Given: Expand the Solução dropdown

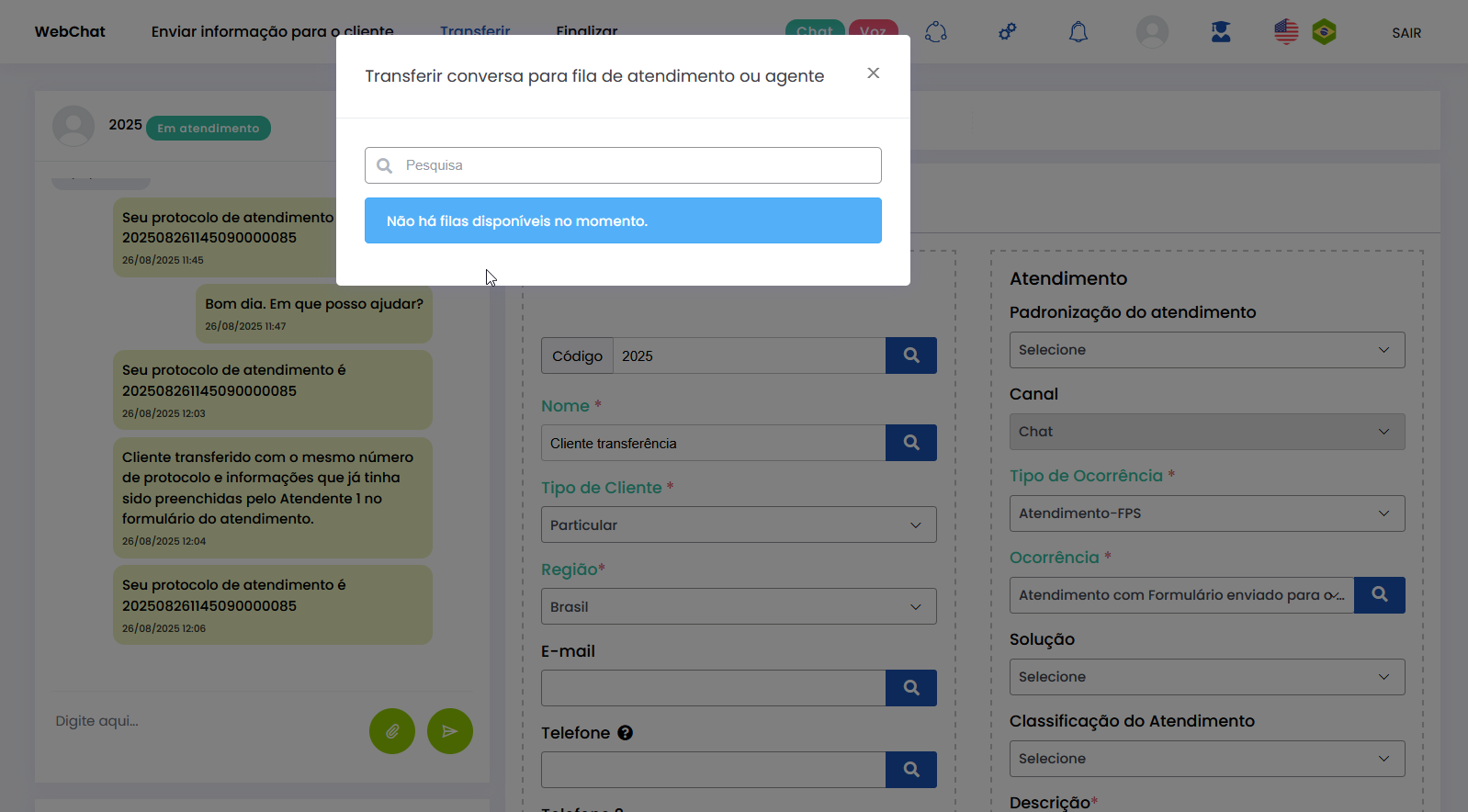Looking at the screenshot, I should pyautogui.click(x=1206, y=677).
